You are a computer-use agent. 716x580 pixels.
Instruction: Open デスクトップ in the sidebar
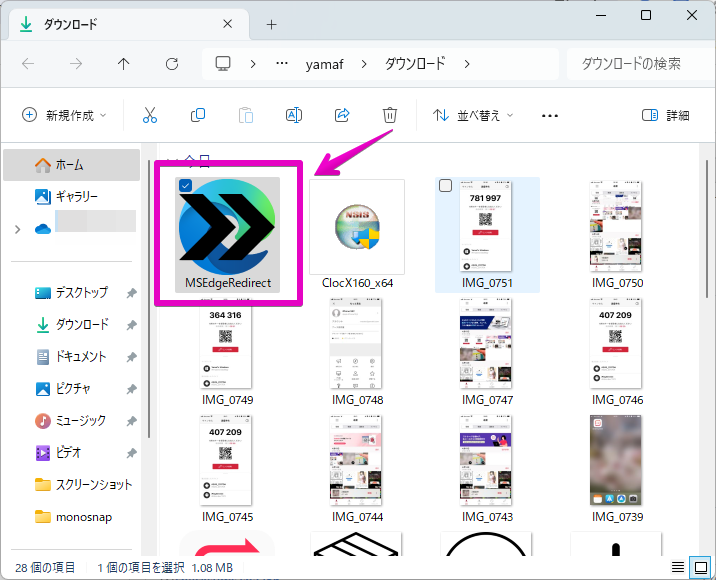pos(71,292)
